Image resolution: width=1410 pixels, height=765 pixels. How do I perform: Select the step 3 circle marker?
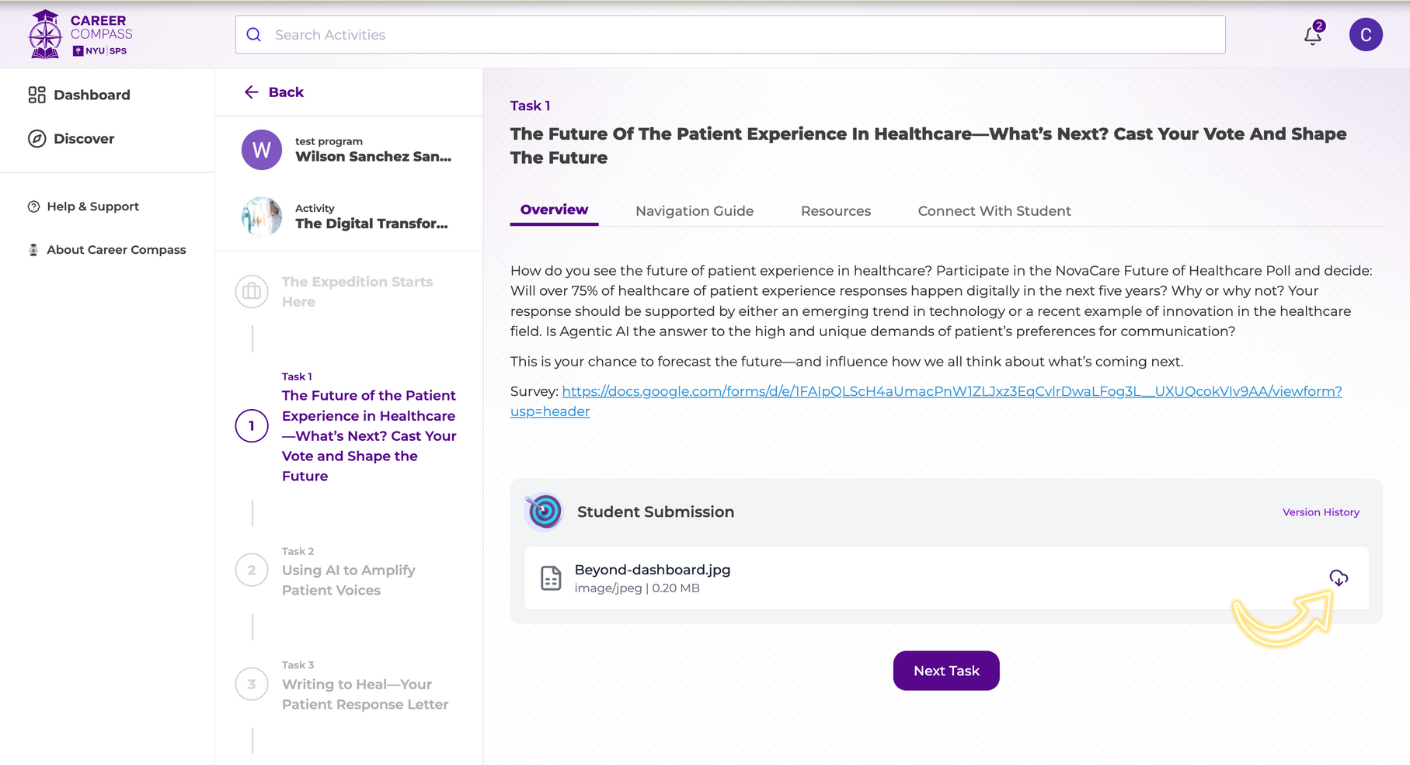click(x=252, y=684)
